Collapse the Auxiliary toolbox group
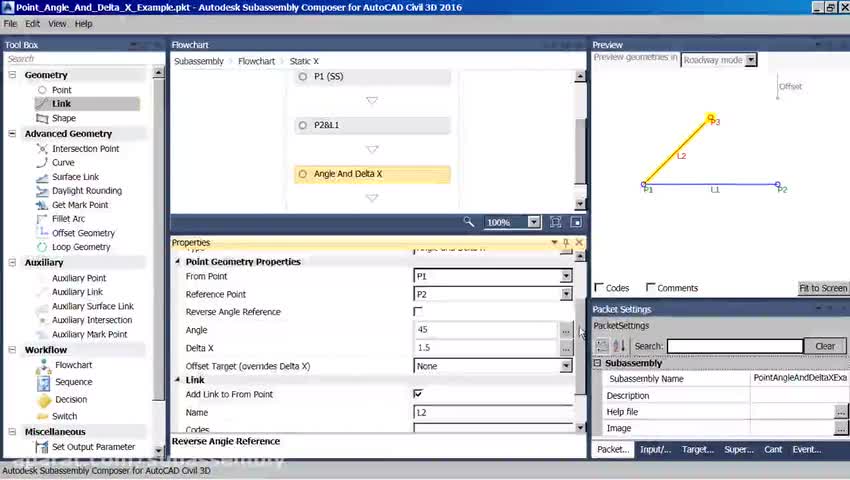Screen dimensions: 850x480 coord(12,263)
